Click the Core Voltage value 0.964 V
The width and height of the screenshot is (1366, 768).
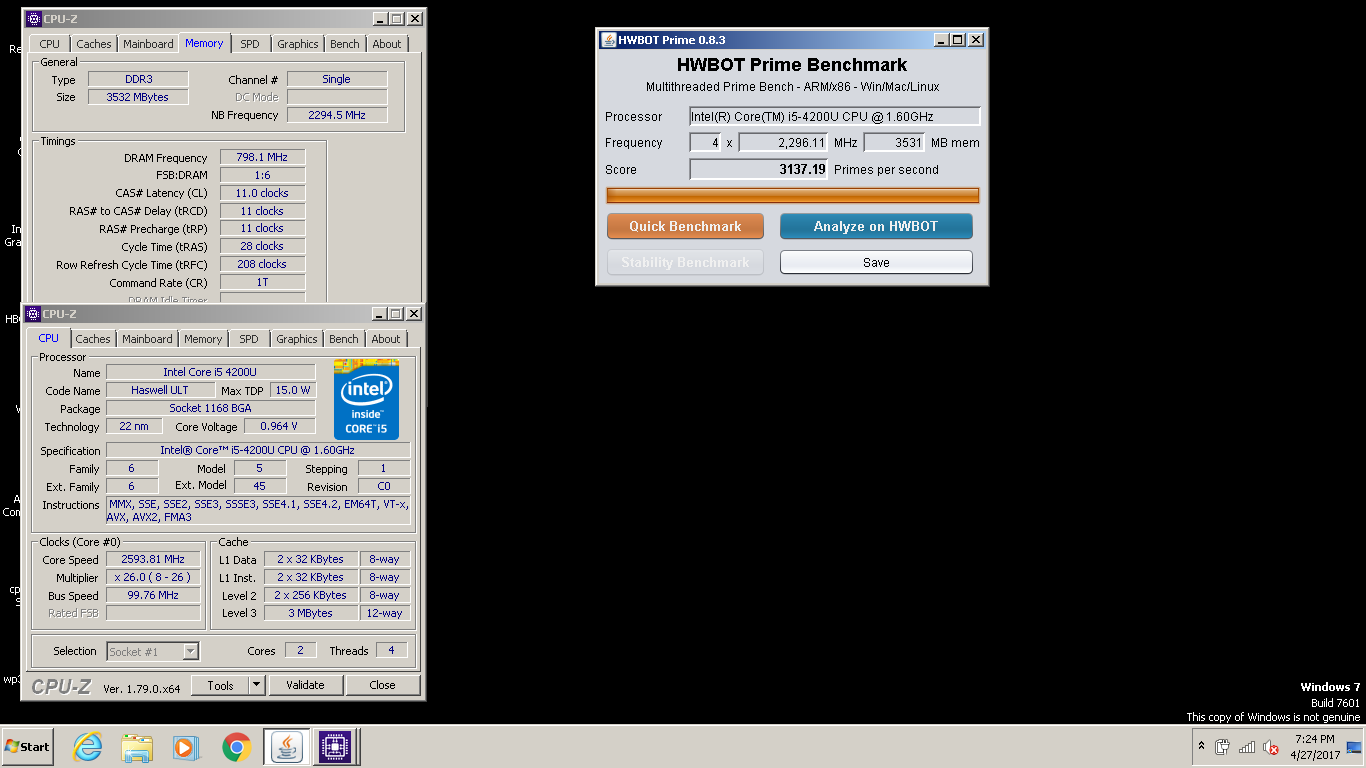click(x=279, y=426)
